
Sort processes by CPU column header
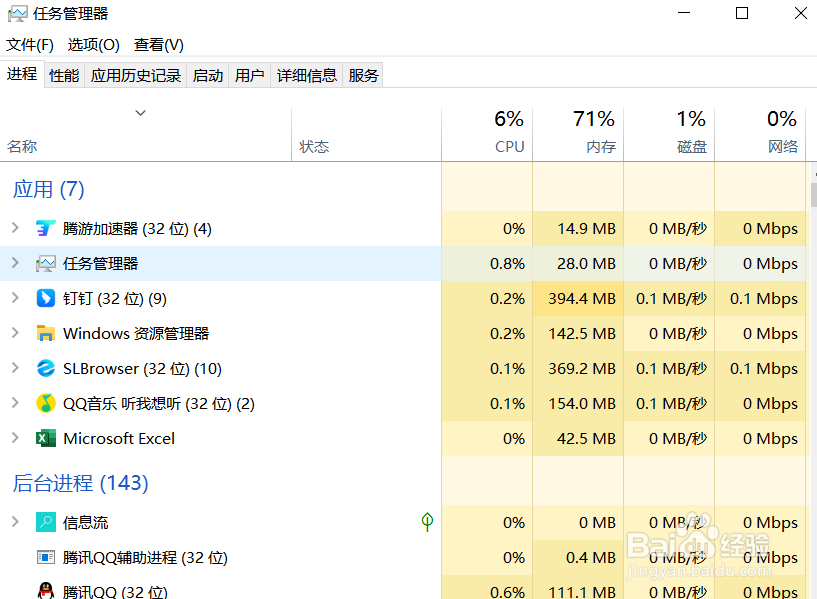487,134
